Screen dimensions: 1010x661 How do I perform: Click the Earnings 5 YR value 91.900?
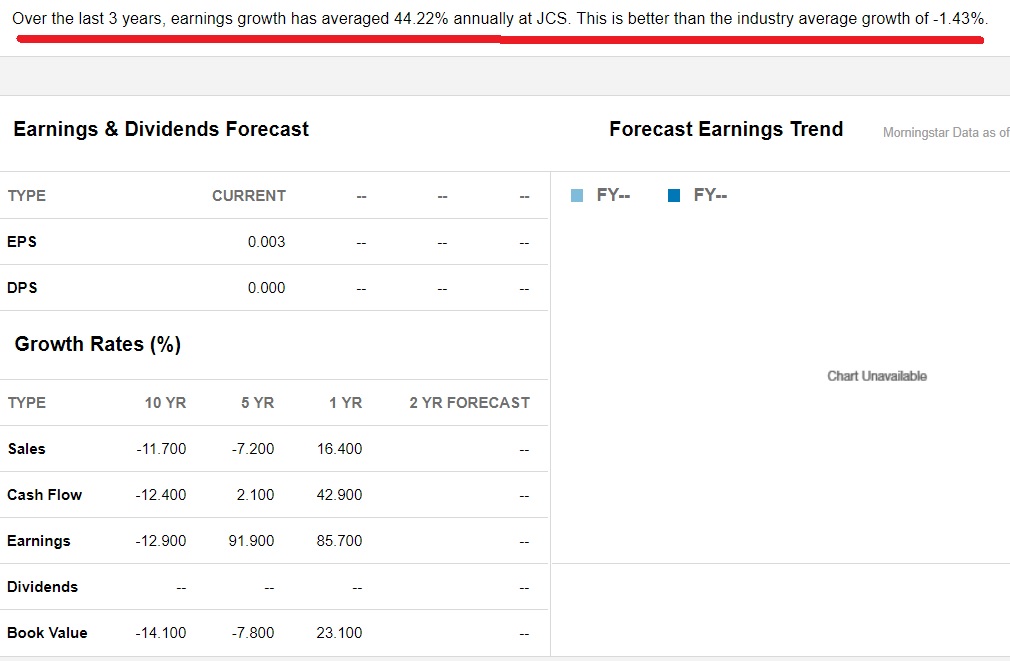click(251, 541)
